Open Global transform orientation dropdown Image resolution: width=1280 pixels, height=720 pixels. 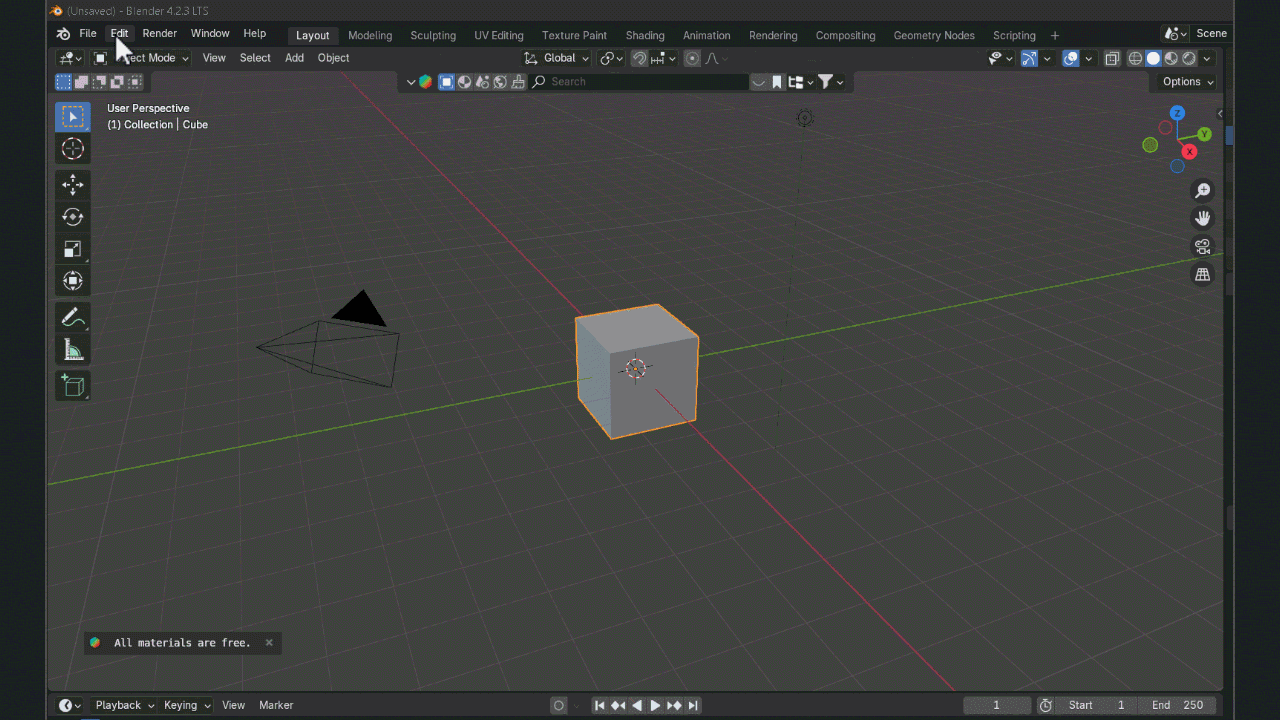(557, 58)
